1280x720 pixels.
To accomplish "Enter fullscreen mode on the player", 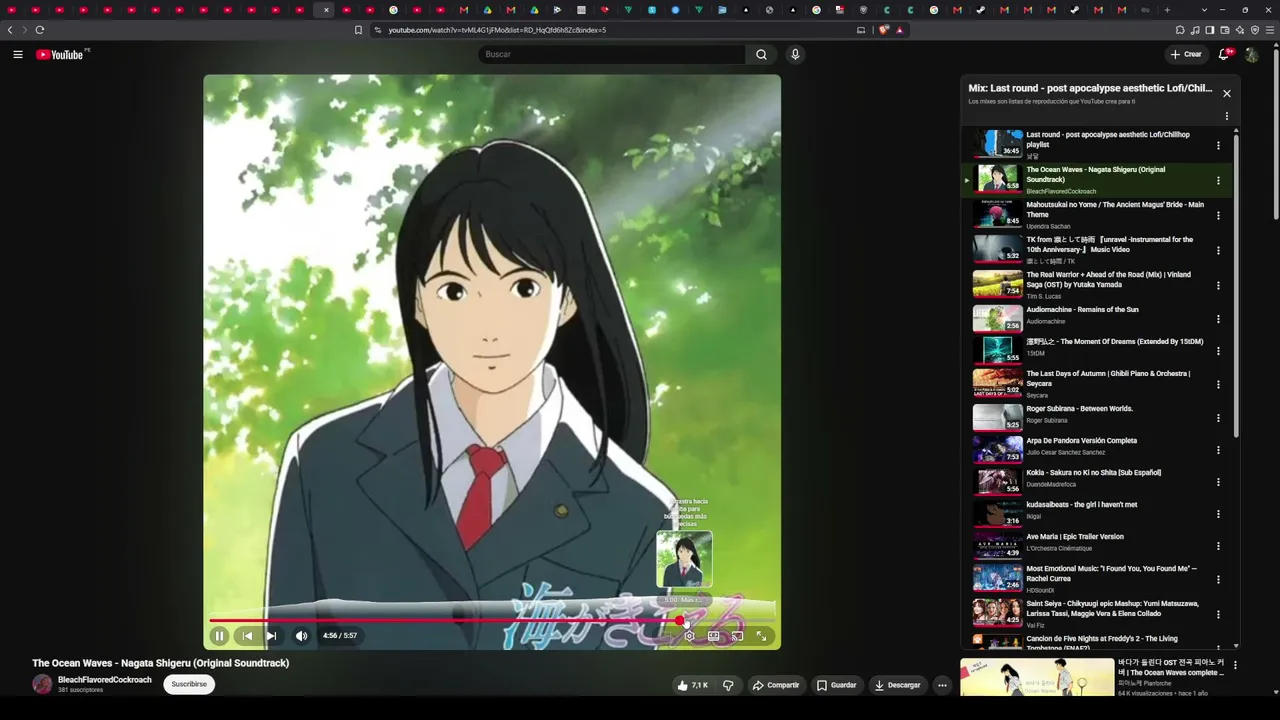I will (x=761, y=636).
